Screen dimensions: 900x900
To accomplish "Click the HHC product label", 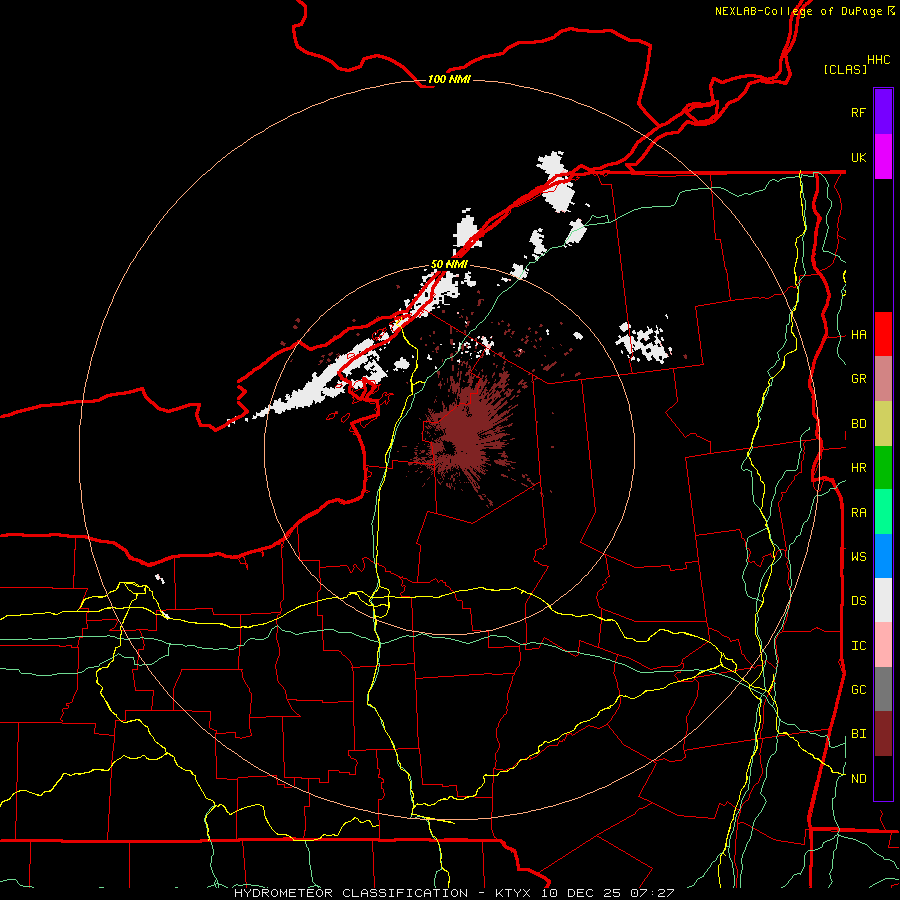I will [878, 60].
